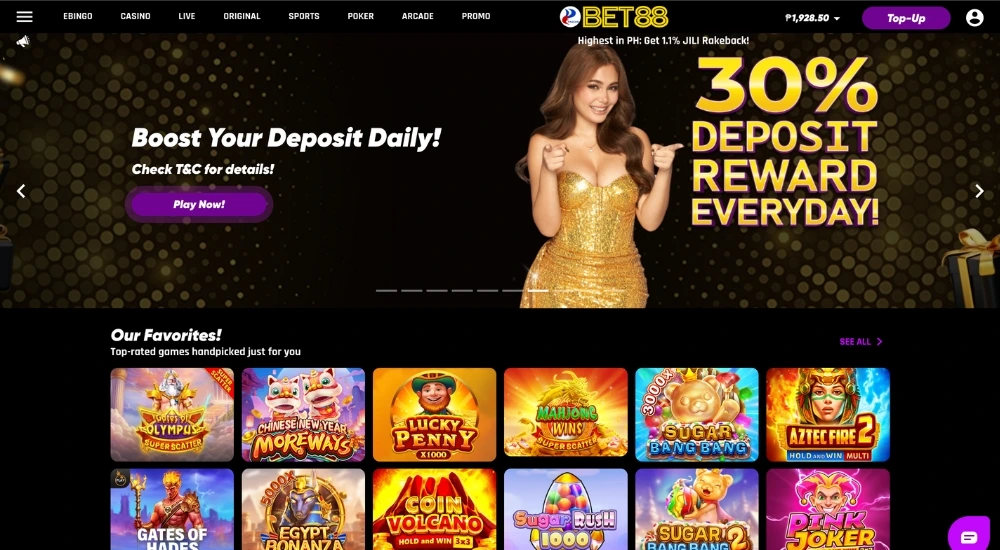Viewport: 1000px width, 550px height.
Task: Open the SPORTS menu item
Action: 304,17
